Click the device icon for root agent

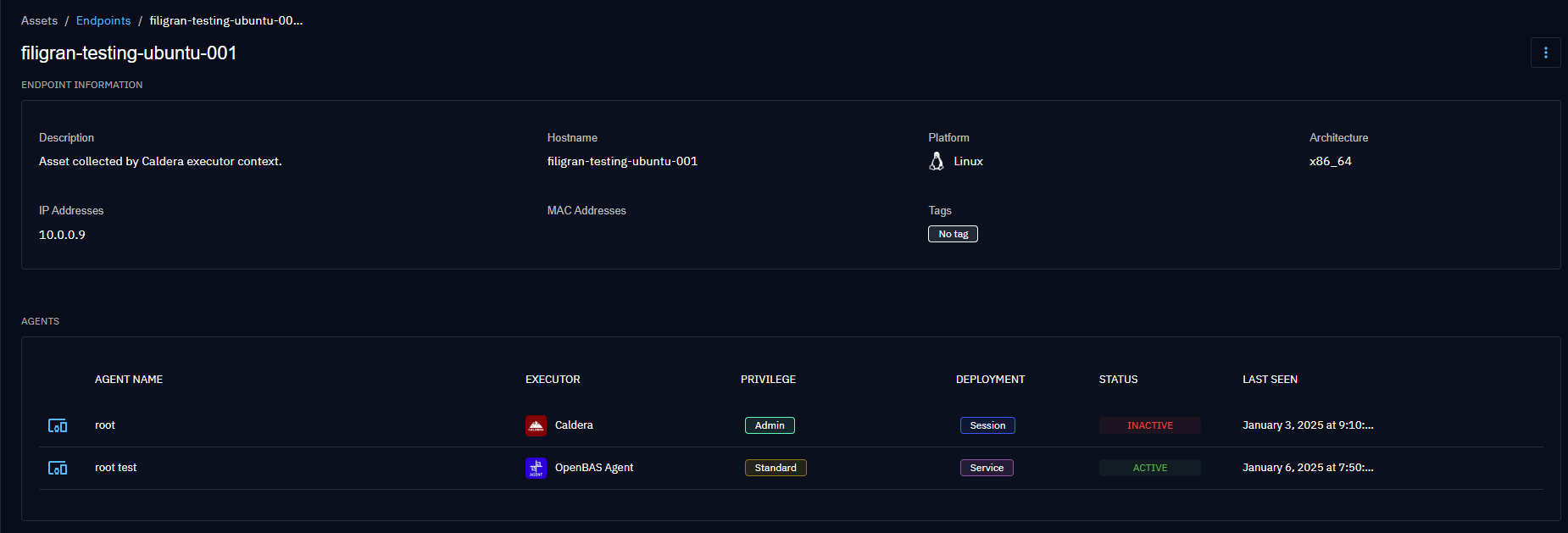(58, 425)
